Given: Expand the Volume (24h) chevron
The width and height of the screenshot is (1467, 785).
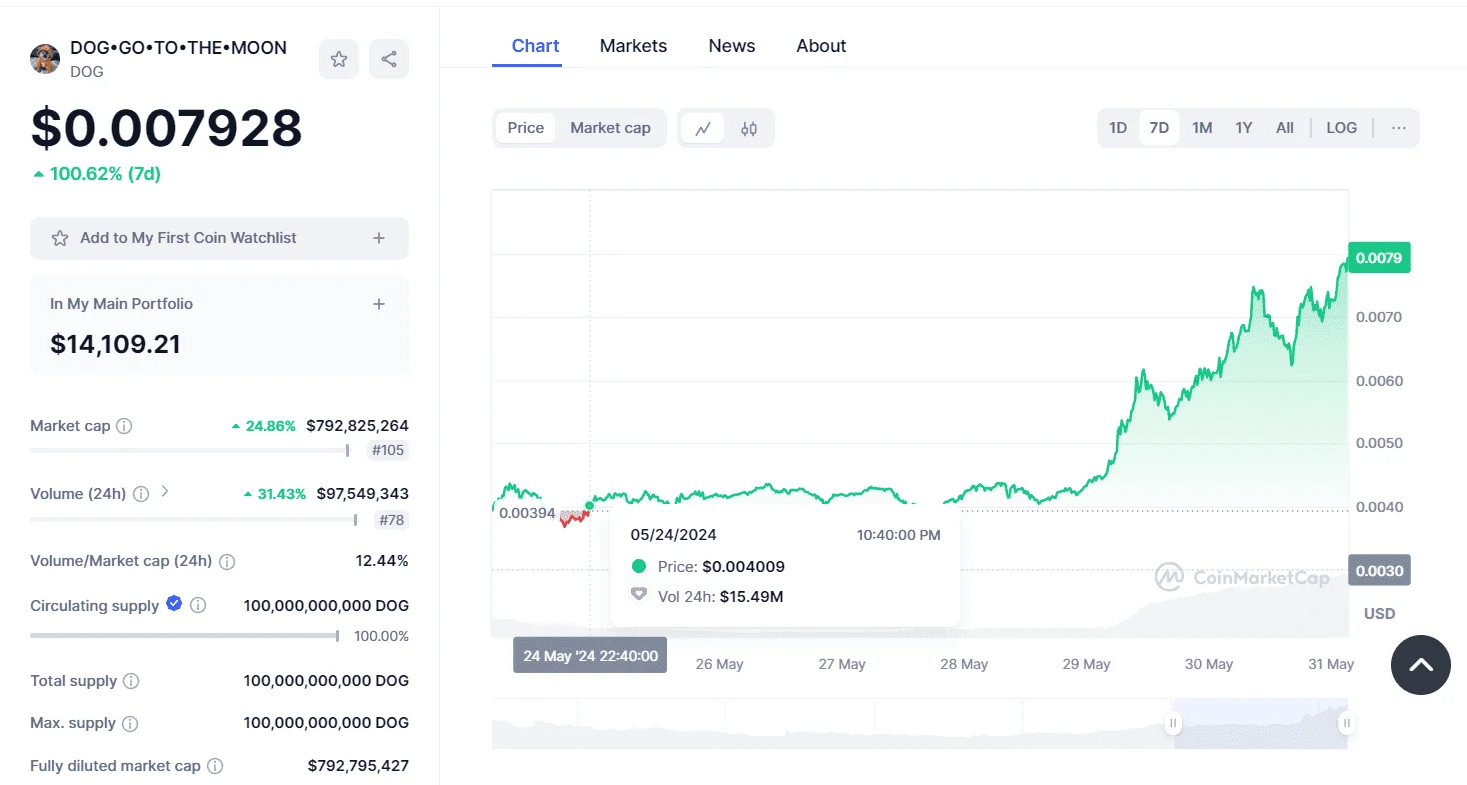Looking at the screenshot, I should click(165, 492).
